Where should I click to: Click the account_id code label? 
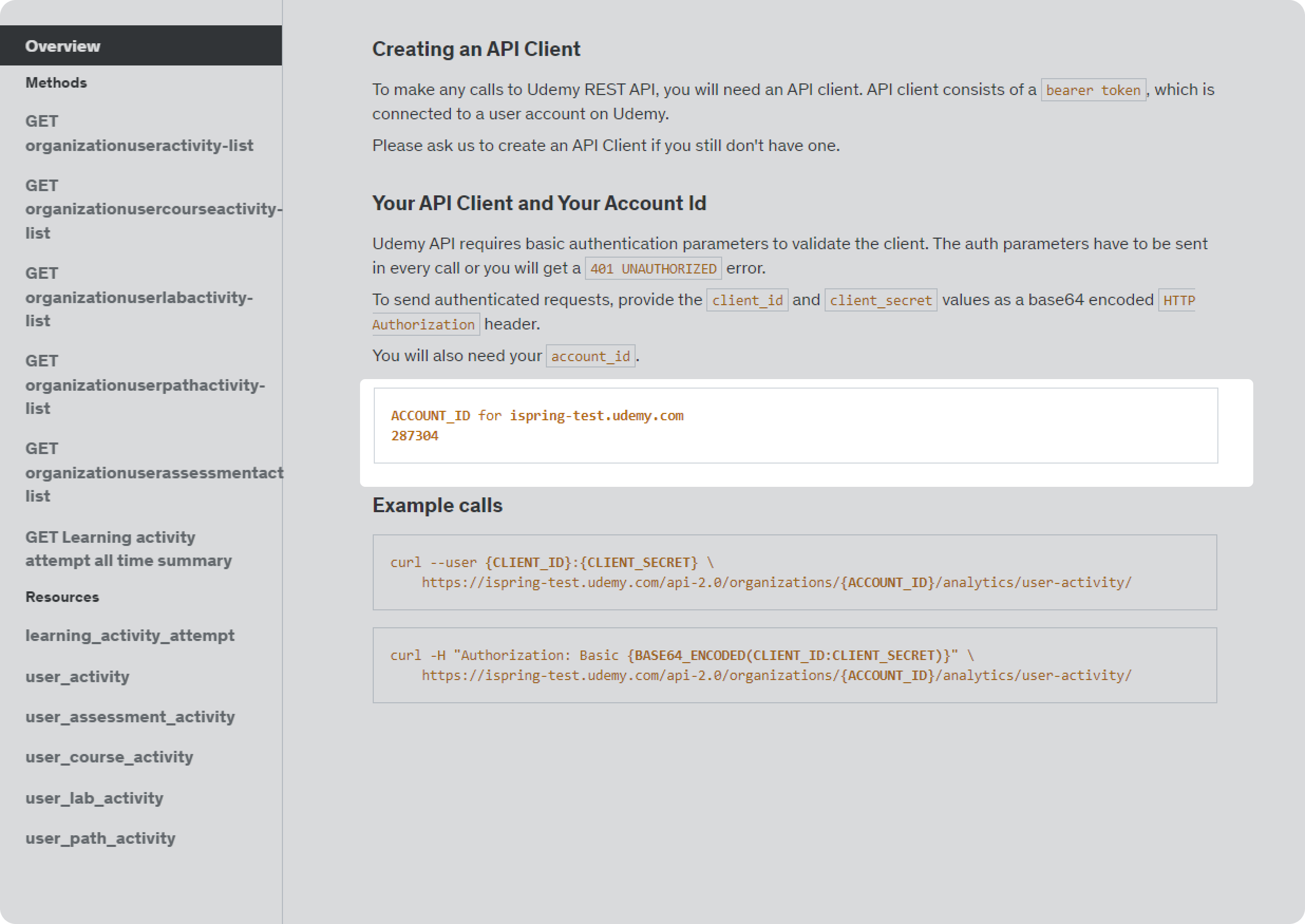[591, 356]
